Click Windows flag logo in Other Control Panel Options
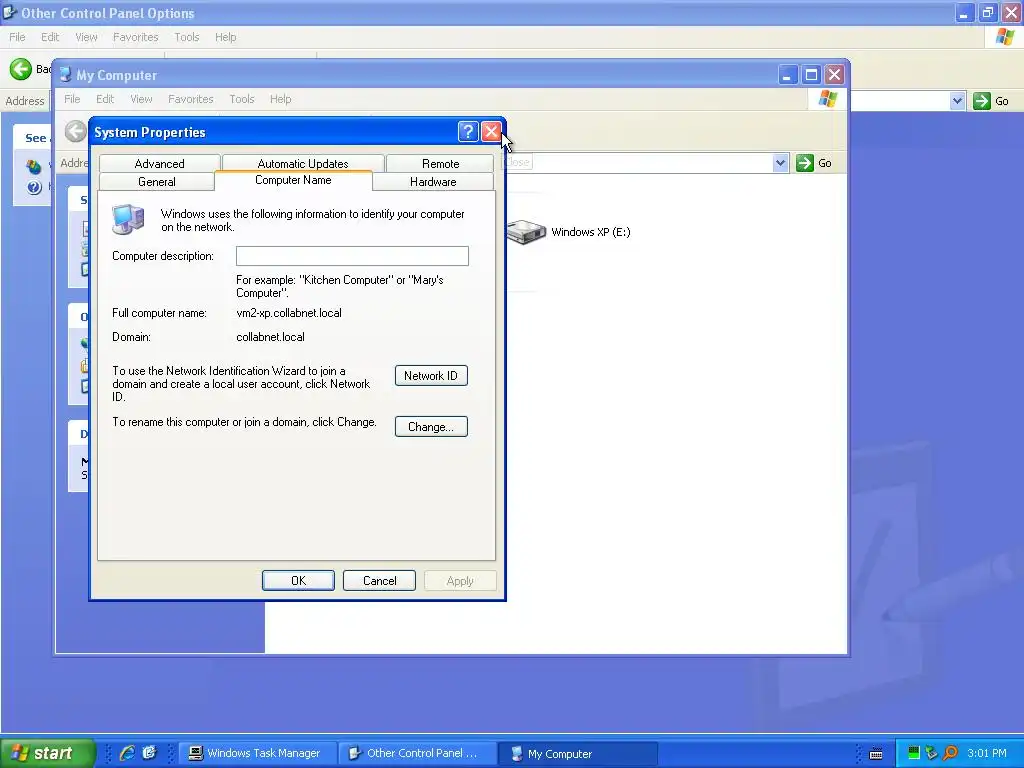1024x768 pixels. point(1005,37)
